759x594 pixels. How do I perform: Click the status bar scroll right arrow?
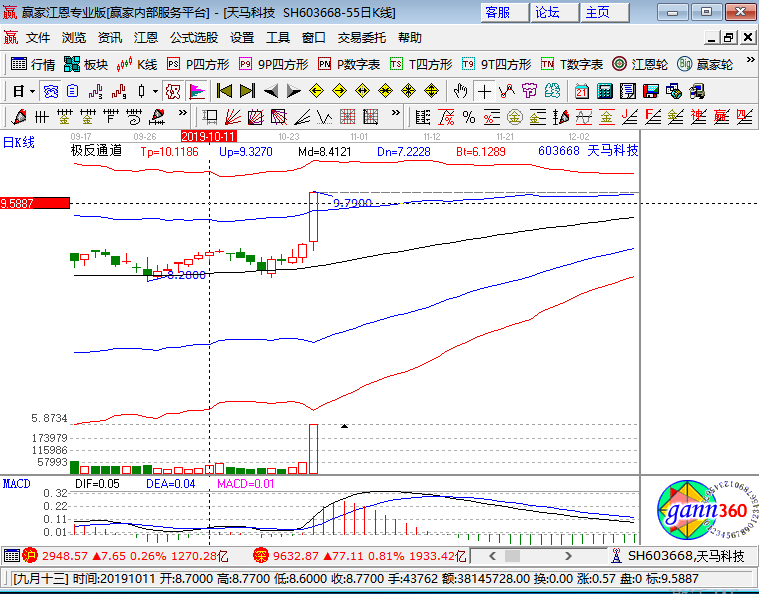(568, 556)
